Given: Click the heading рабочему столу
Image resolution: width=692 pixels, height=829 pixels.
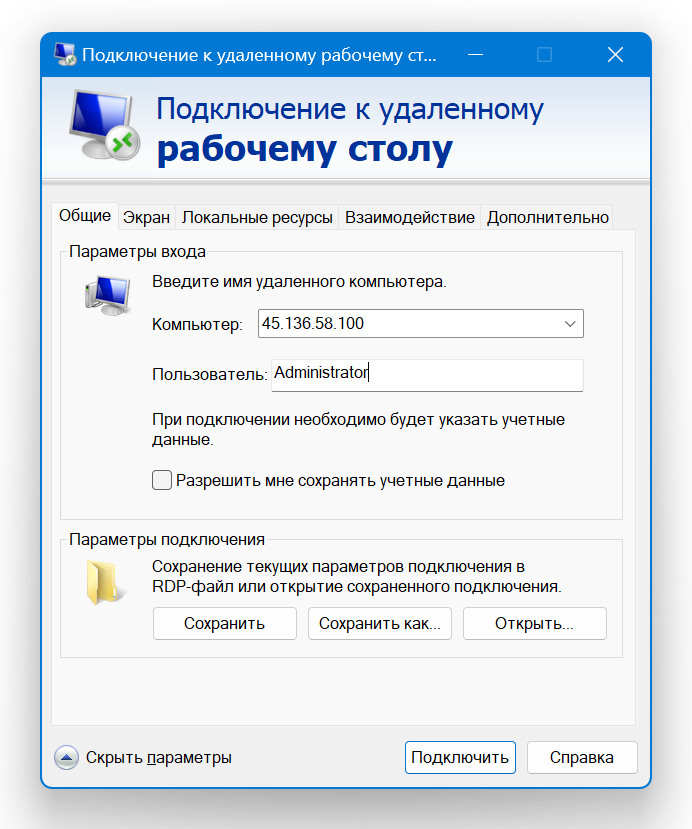Looking at the screenshot, I should click(x=305, y=149).
